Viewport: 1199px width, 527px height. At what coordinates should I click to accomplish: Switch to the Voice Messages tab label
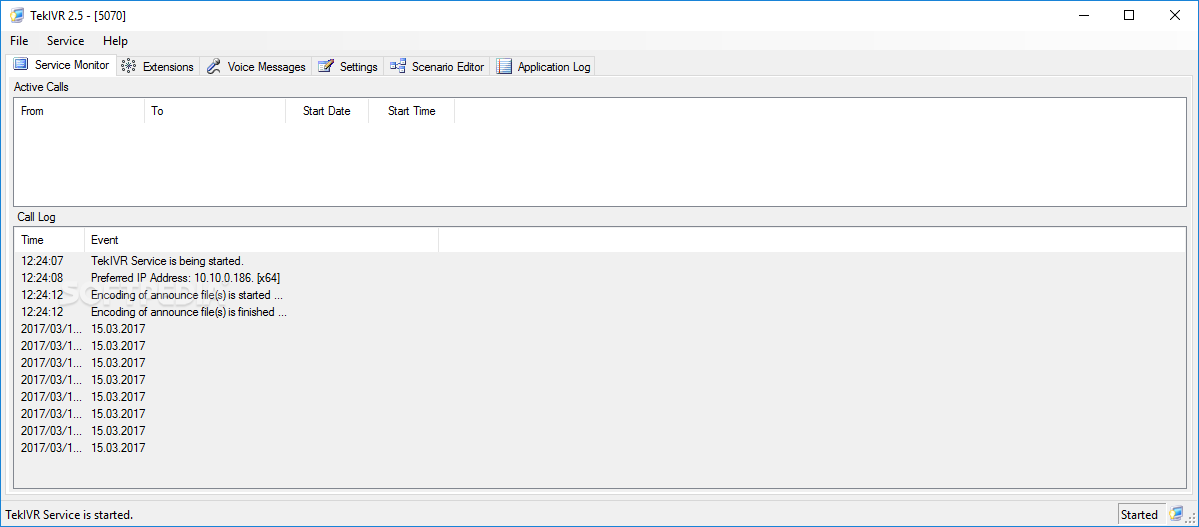point(266,67)
